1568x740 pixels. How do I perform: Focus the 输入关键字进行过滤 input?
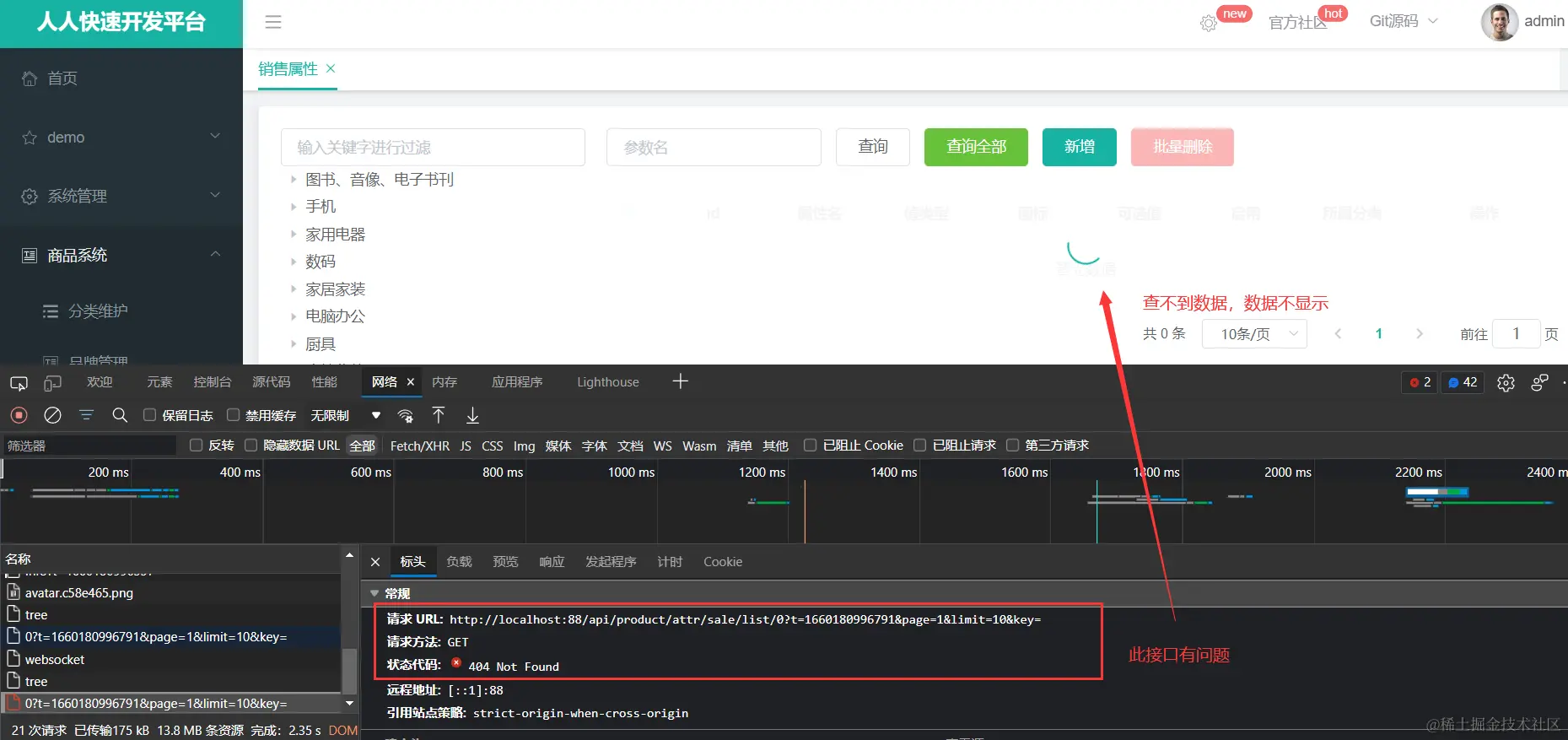(433, 147)
